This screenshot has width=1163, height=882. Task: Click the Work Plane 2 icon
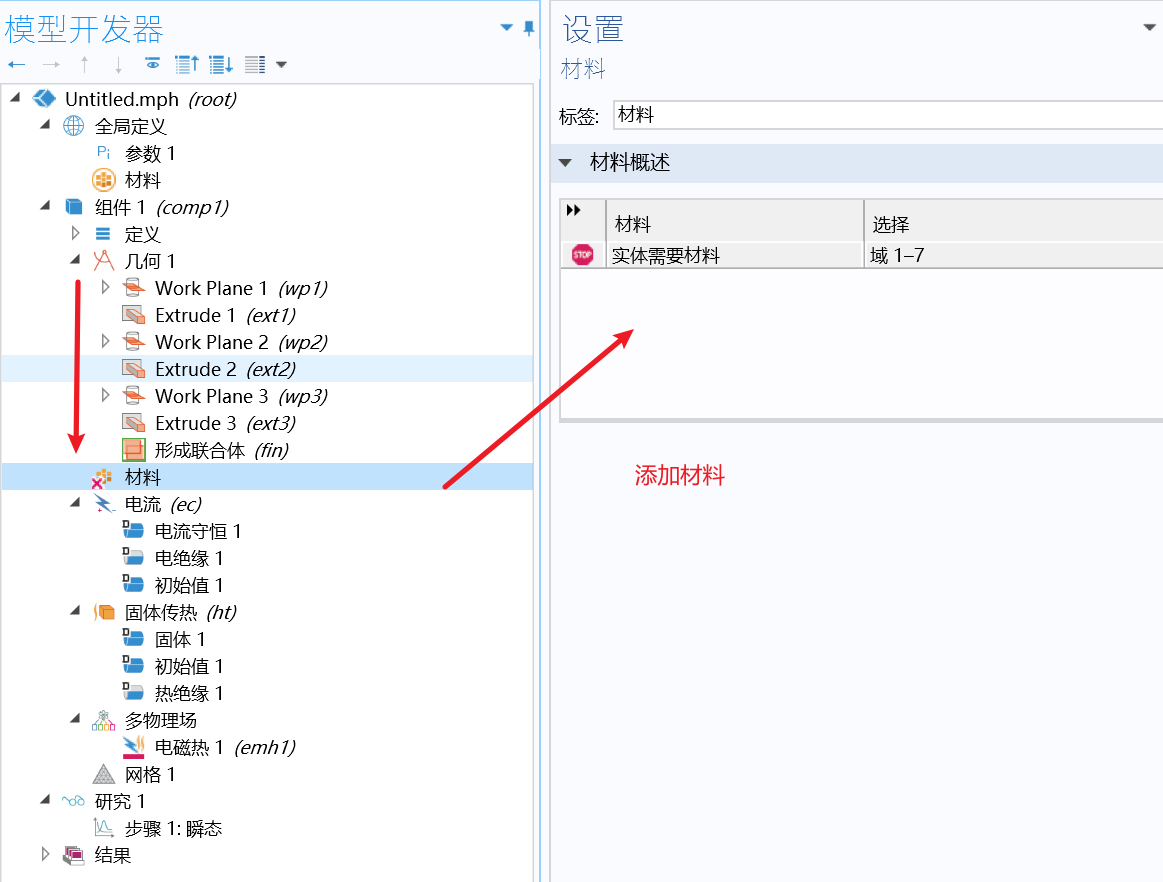click(x=134, y=342)
